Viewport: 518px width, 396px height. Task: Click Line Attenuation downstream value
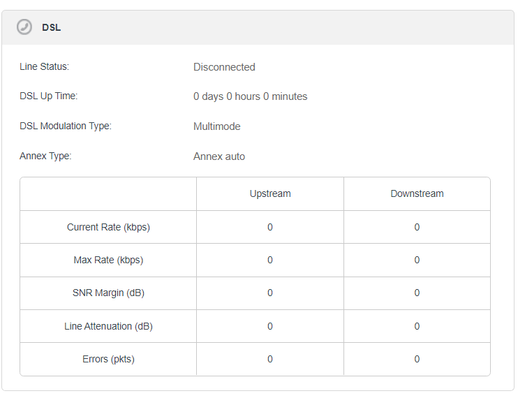pyautogui.click(x=417, y=326)
